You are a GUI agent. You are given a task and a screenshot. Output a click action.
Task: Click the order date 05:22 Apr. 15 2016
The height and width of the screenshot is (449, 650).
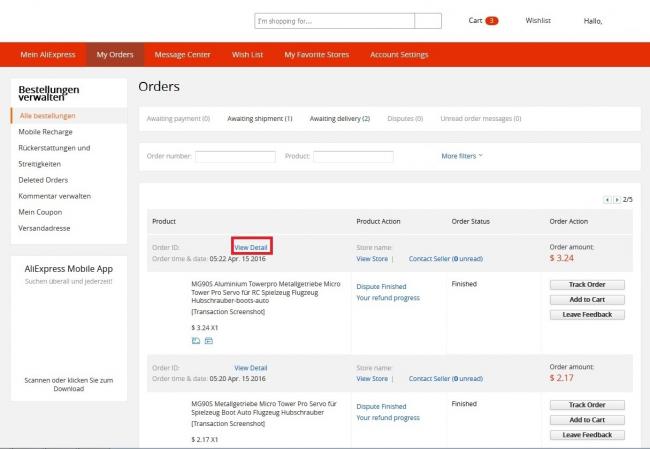(x=238, y=259)
